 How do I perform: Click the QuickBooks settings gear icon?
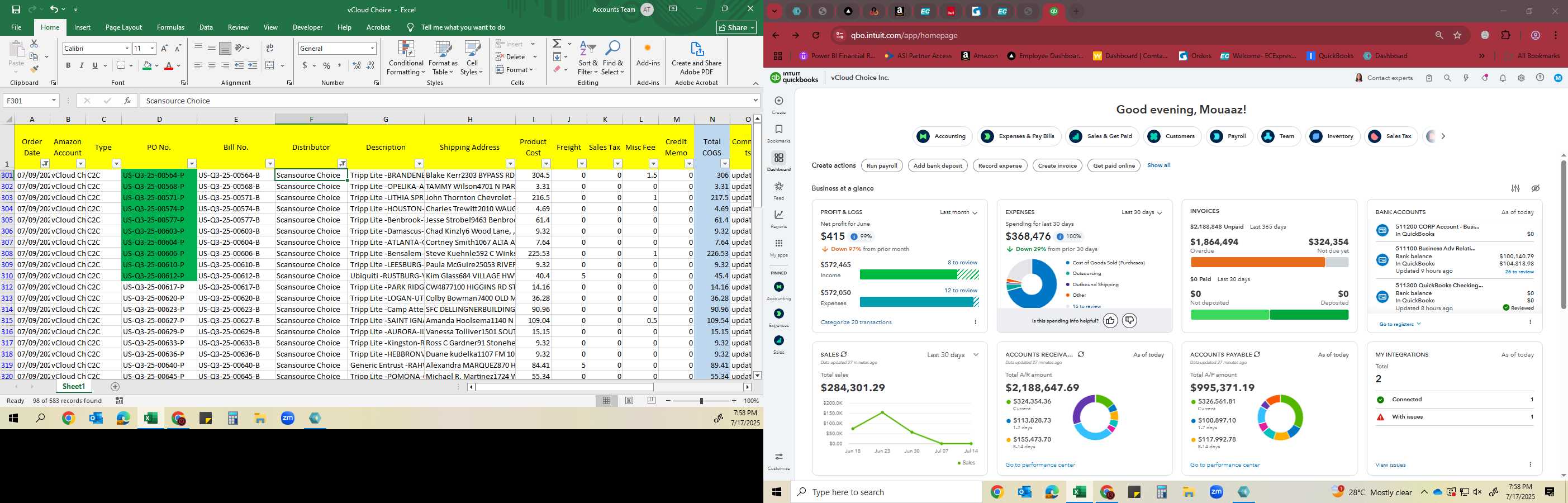pos(1521,78)
